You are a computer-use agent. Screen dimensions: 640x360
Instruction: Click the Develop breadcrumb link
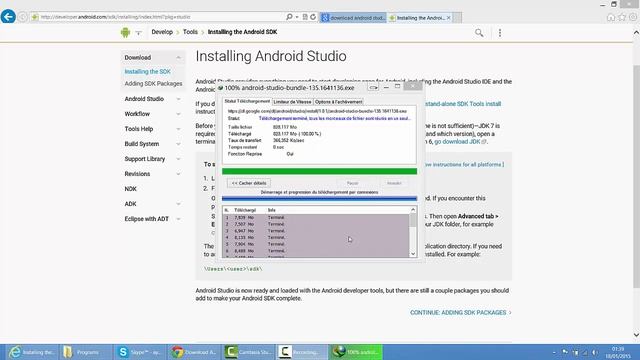coord(162,32)
